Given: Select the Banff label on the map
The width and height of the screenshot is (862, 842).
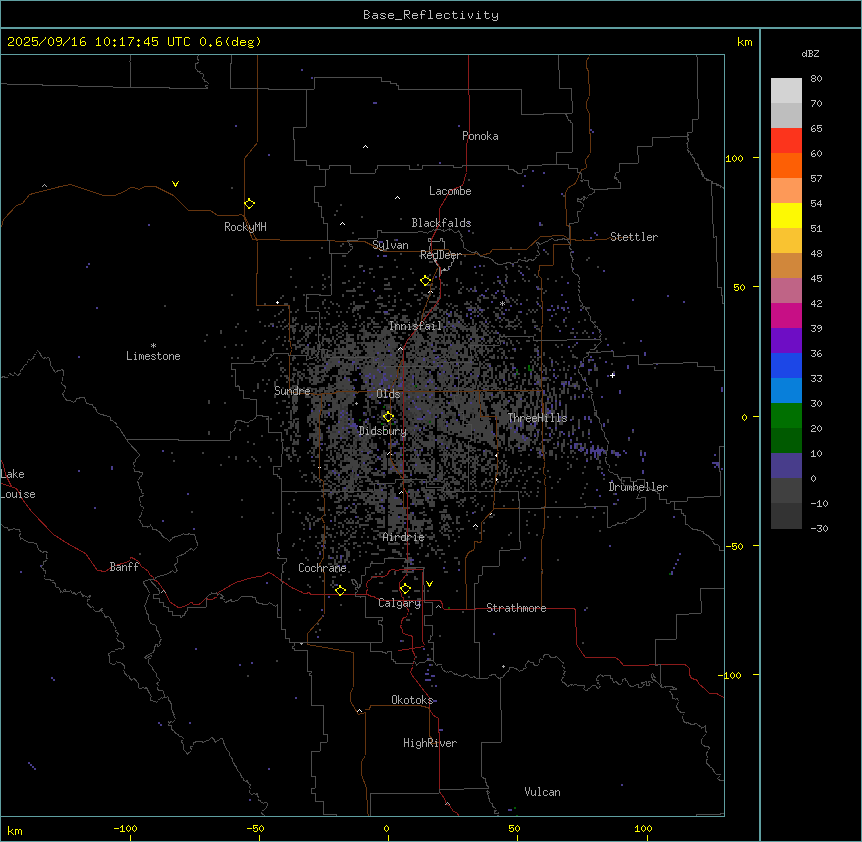Looking at the screenshot, I should click(124, 567).
